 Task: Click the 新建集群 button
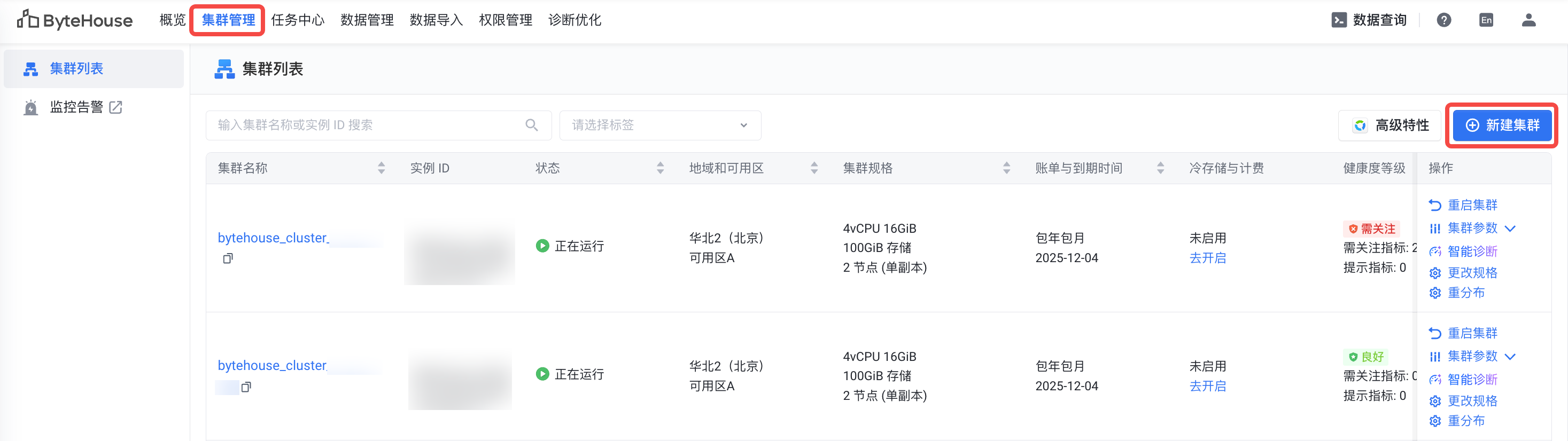click(x=1502, y=125)
